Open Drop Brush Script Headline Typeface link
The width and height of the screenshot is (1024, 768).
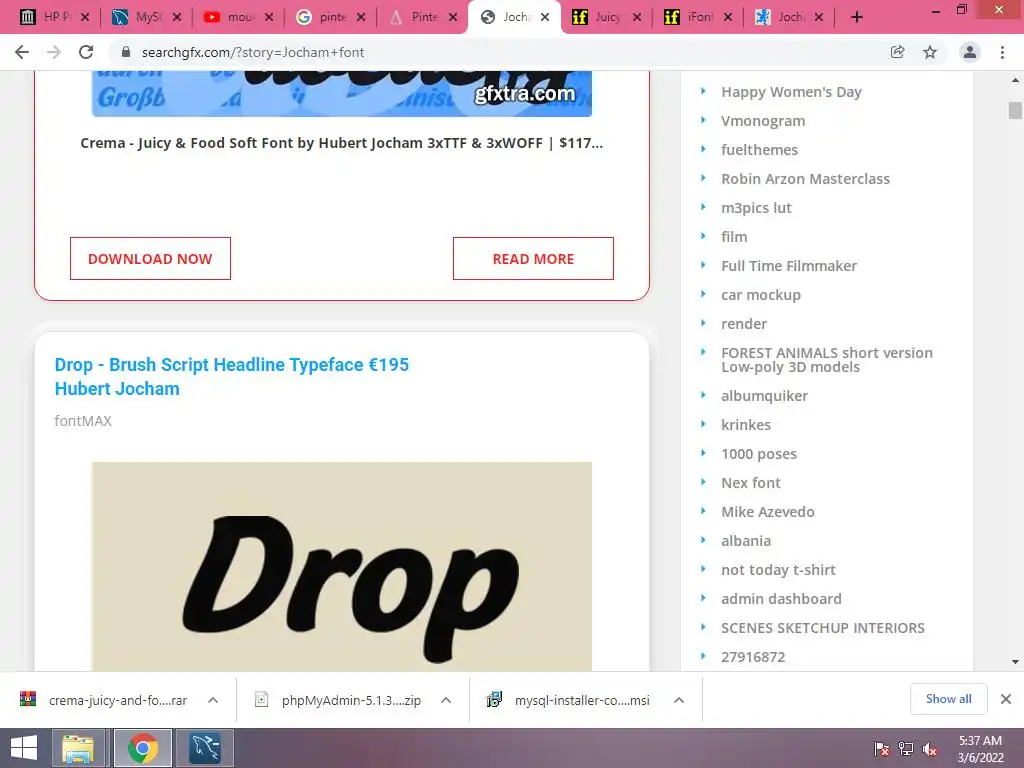[231, 376]
